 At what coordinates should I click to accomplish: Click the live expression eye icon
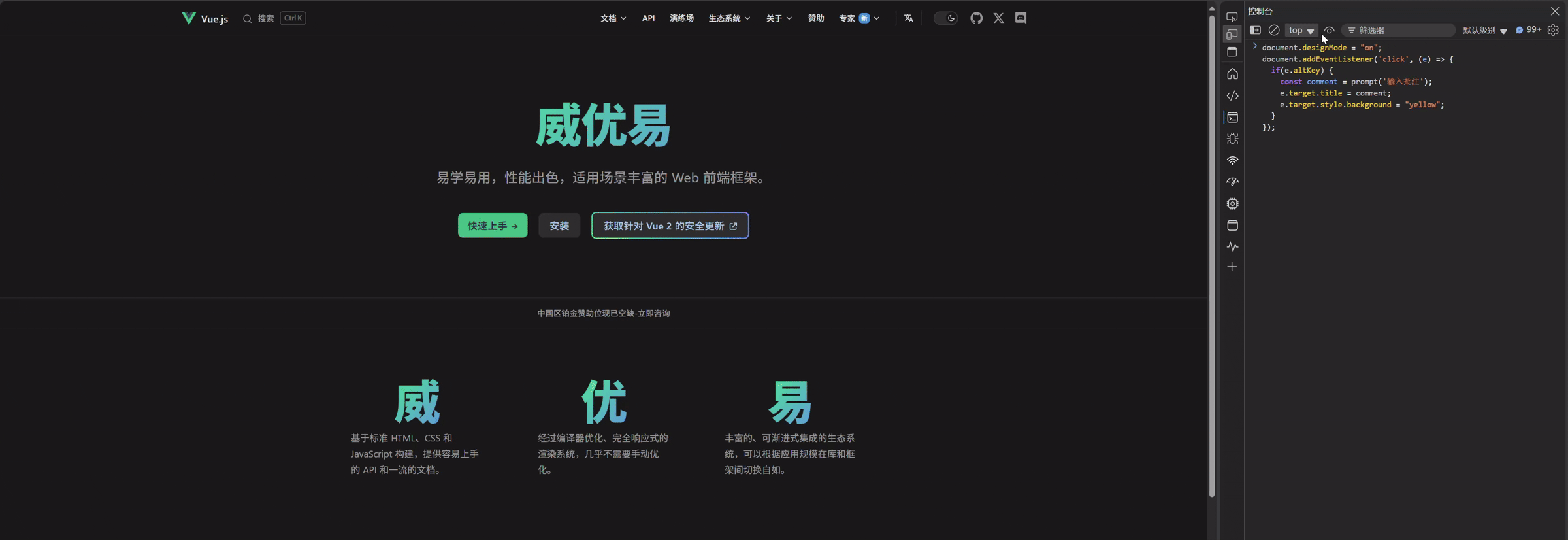pyautogui.click(x=1329, y=30)
